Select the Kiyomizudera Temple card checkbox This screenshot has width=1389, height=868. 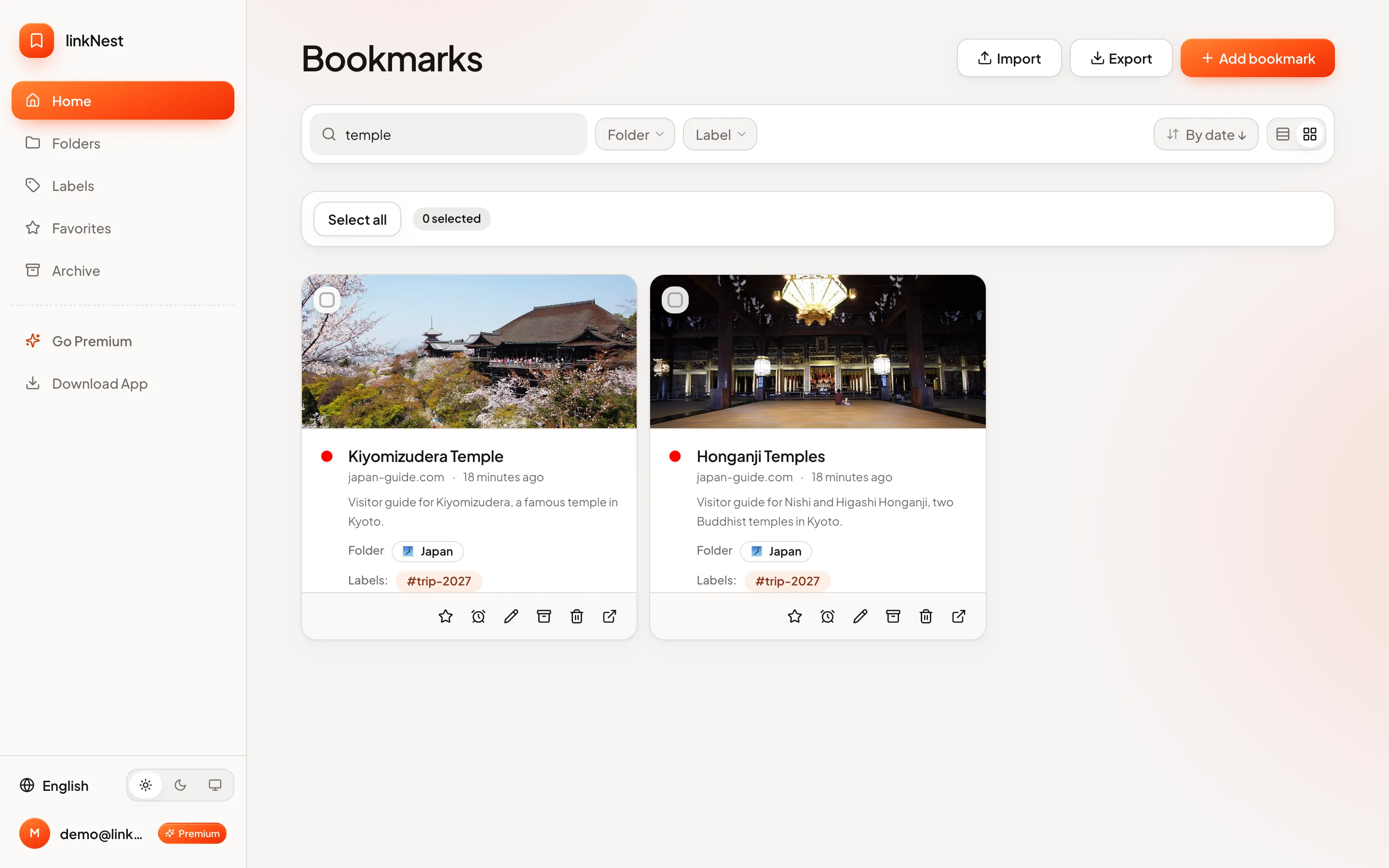(327, 299)
